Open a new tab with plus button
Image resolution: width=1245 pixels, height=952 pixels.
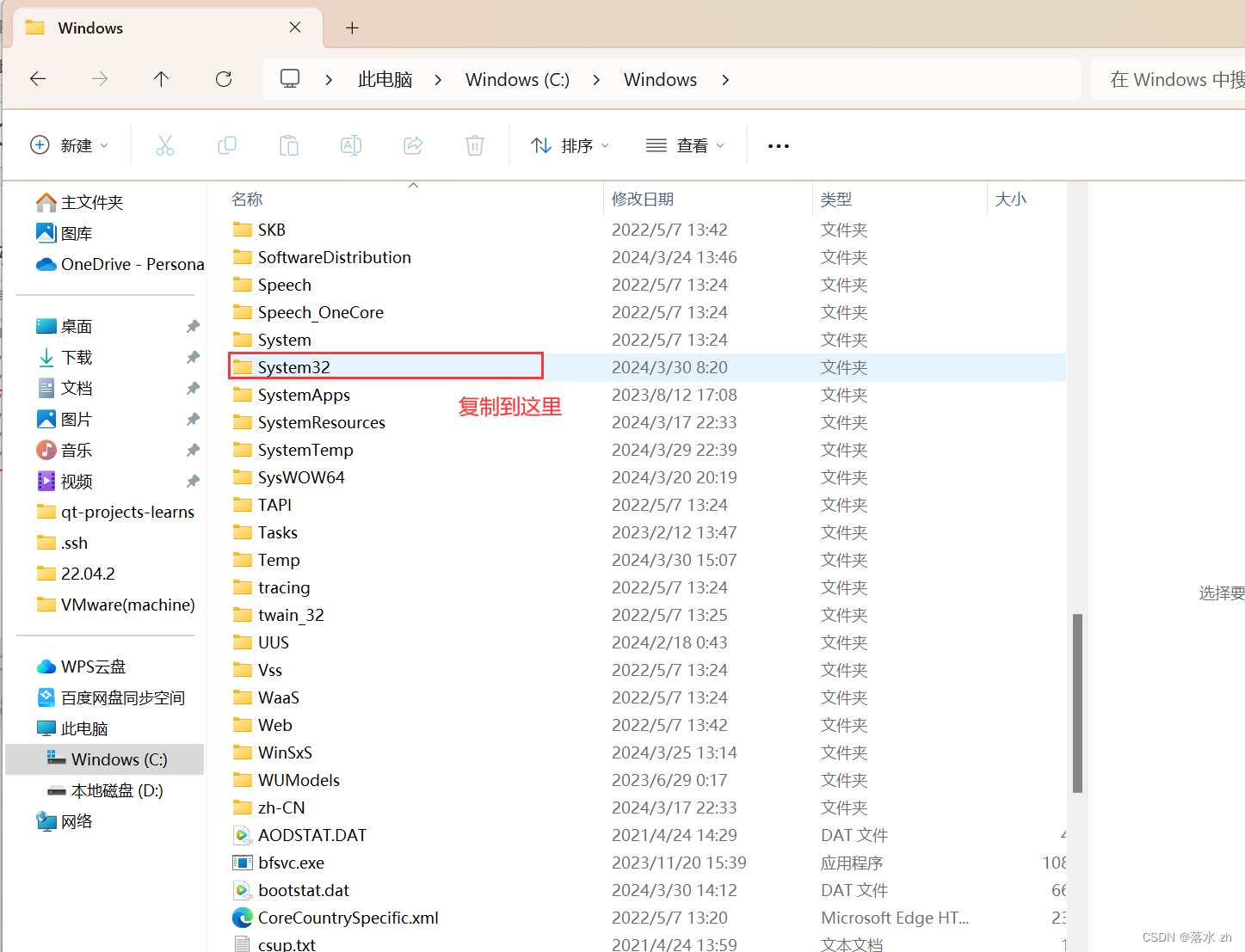352,28
